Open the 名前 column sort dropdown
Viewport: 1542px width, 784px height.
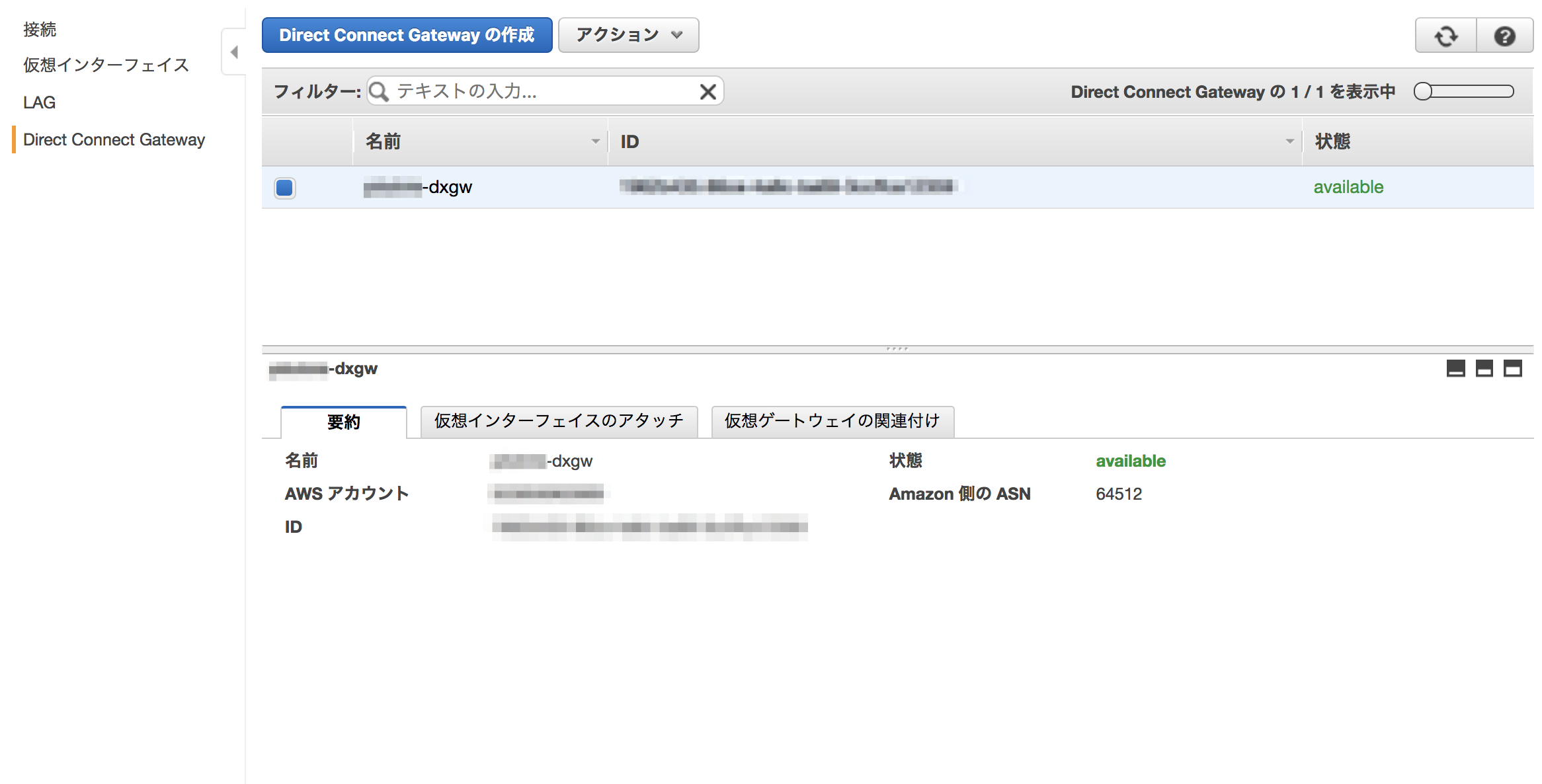point(594,141)
